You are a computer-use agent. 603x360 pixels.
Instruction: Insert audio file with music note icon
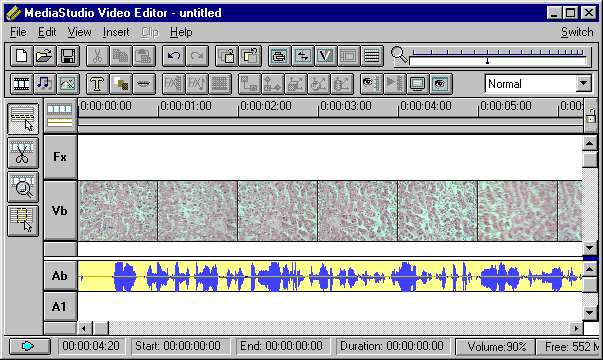(45, 83)
